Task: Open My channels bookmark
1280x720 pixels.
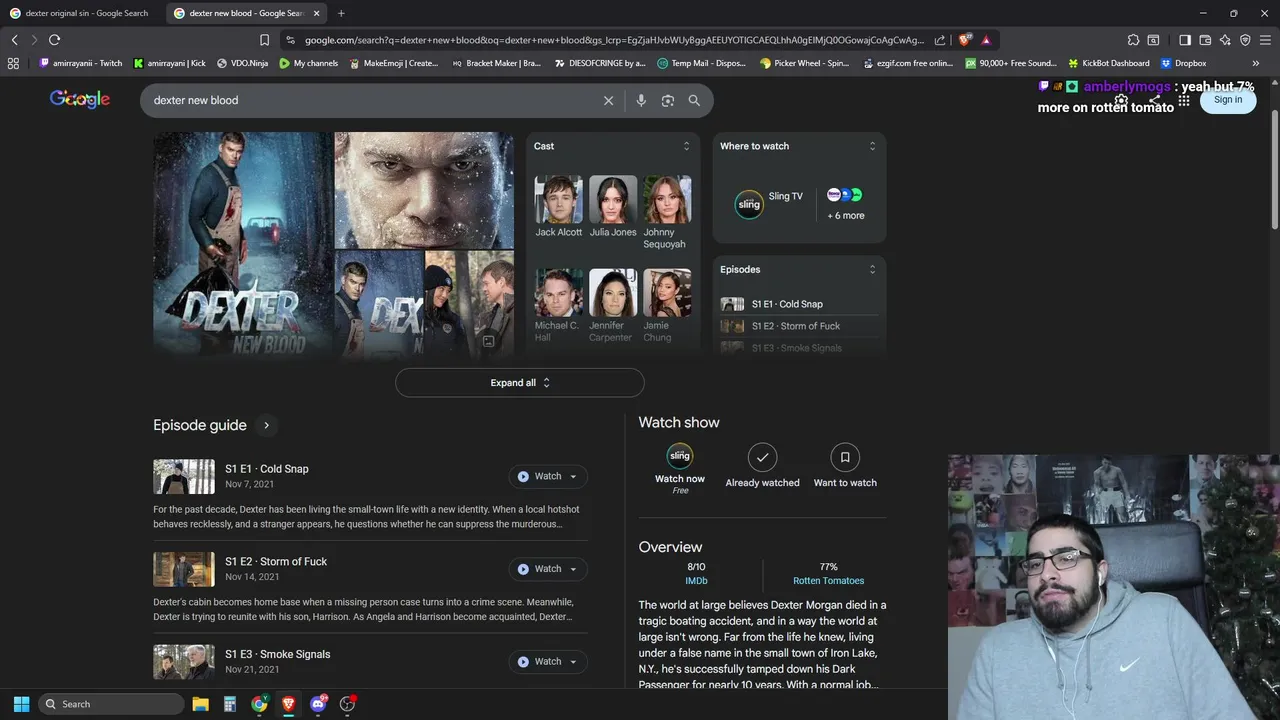Action: [x=309, y=63]
